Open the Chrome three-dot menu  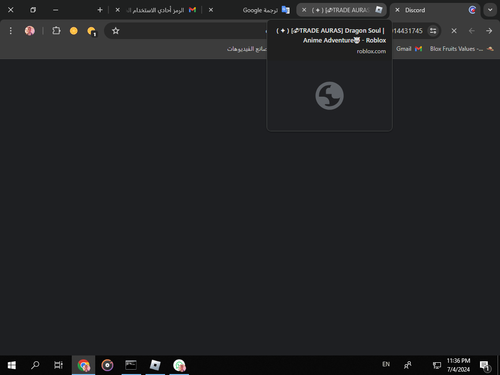(11, 31)
